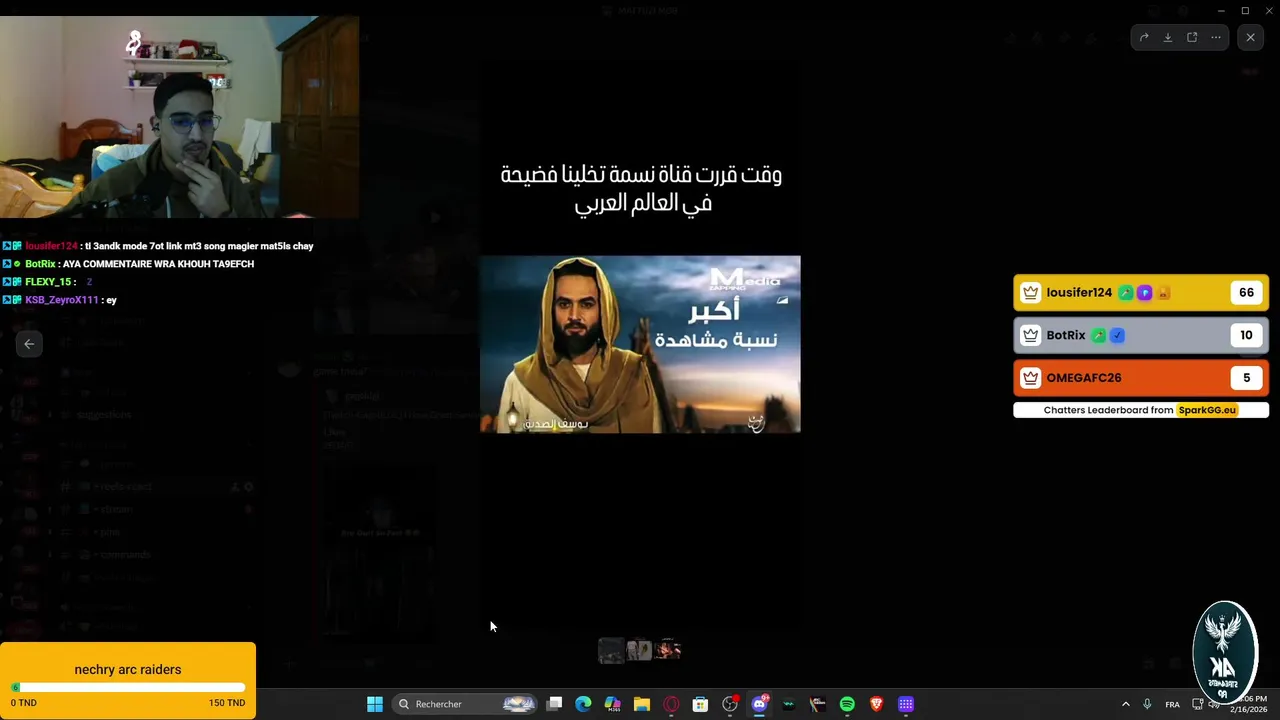Open the OBS Studio taskbar icon with red badge
This screenshot has width=1280, height=720.
point(730,704)
